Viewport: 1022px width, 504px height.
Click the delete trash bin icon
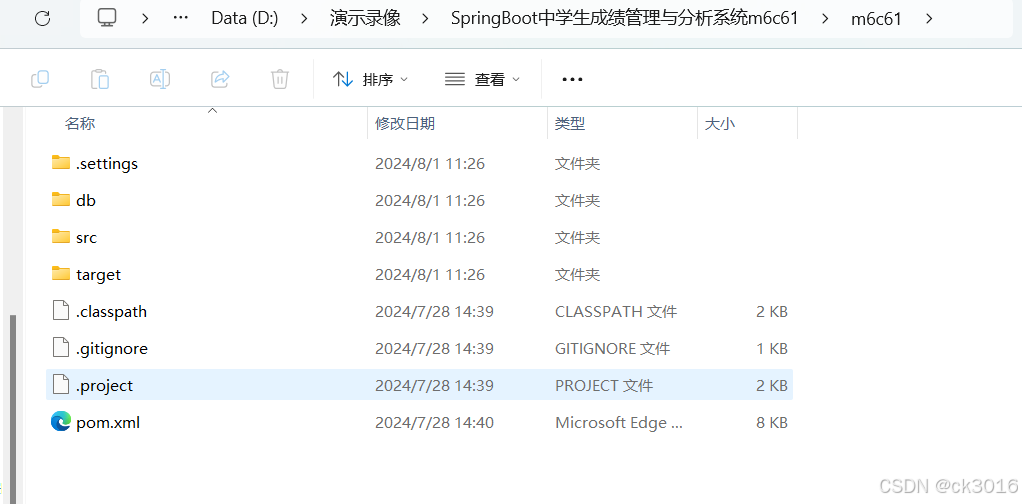pyautogui.click(x=280, y=80)
